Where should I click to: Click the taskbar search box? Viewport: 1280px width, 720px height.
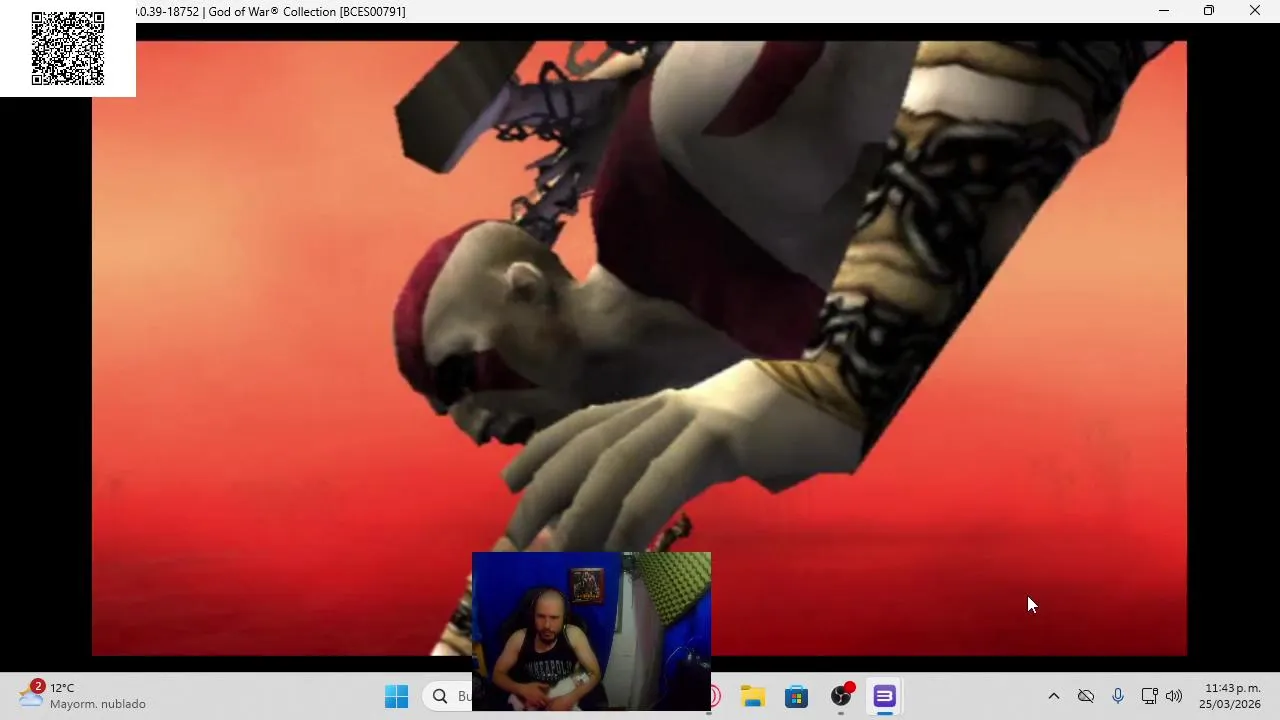point(447,696)
